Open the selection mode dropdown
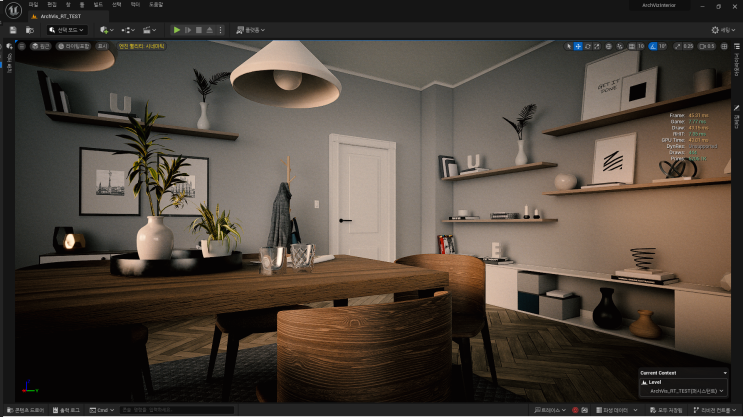Viewport: 743px width, 417px height. coord(67,30)
